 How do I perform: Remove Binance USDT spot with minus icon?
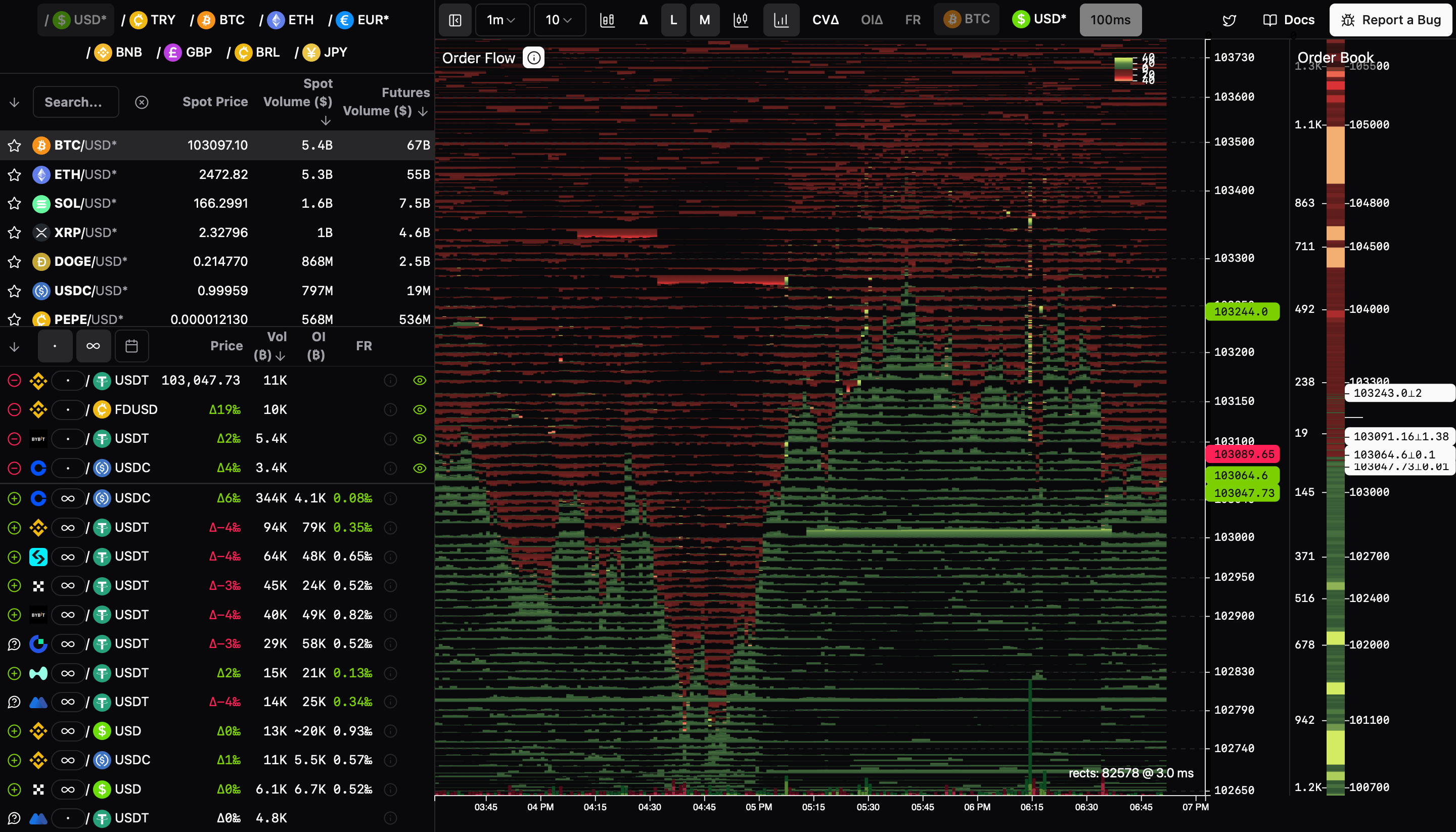pyautogui.click(x=14, y=381)
